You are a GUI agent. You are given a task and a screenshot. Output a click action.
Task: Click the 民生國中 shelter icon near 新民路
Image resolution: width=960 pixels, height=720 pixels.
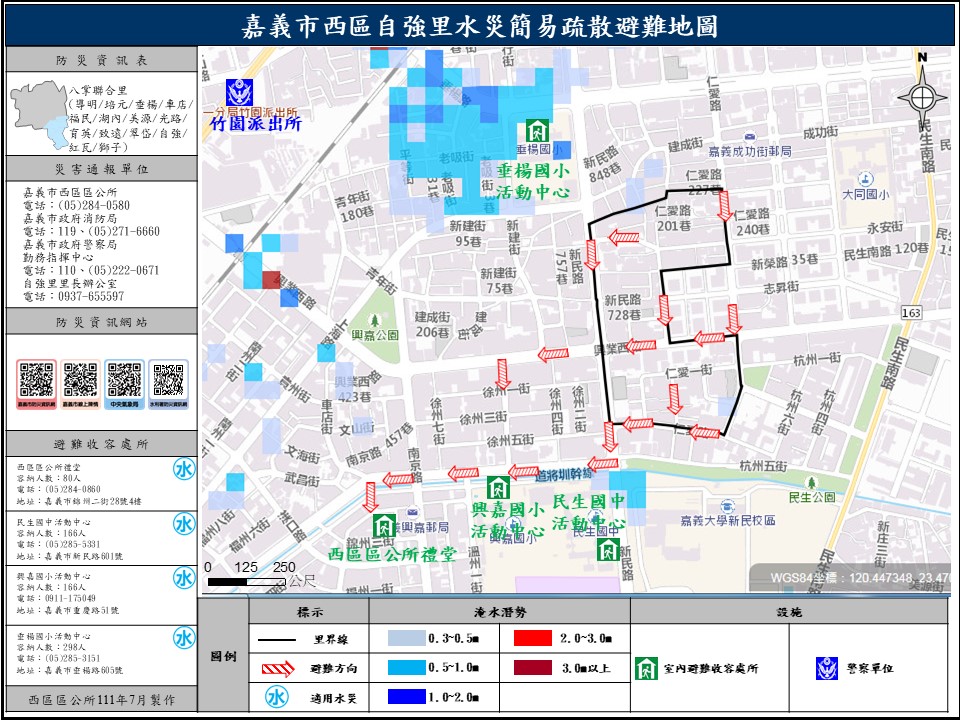pos(608,549)
